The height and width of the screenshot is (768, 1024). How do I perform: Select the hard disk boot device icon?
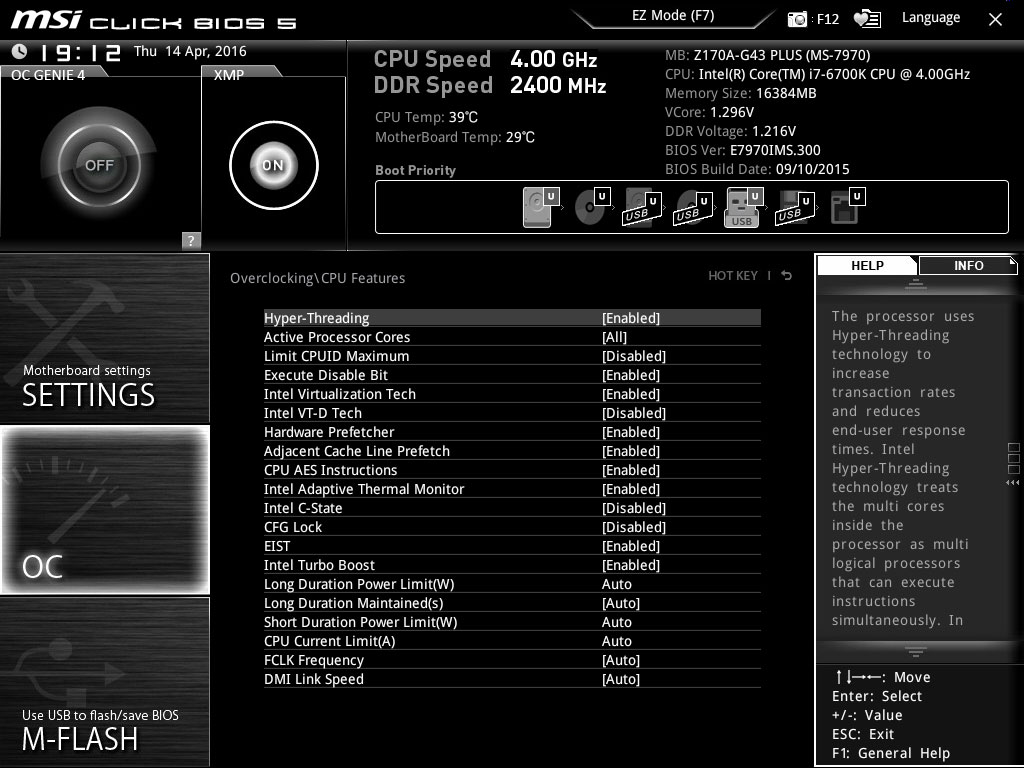point(541,206)
